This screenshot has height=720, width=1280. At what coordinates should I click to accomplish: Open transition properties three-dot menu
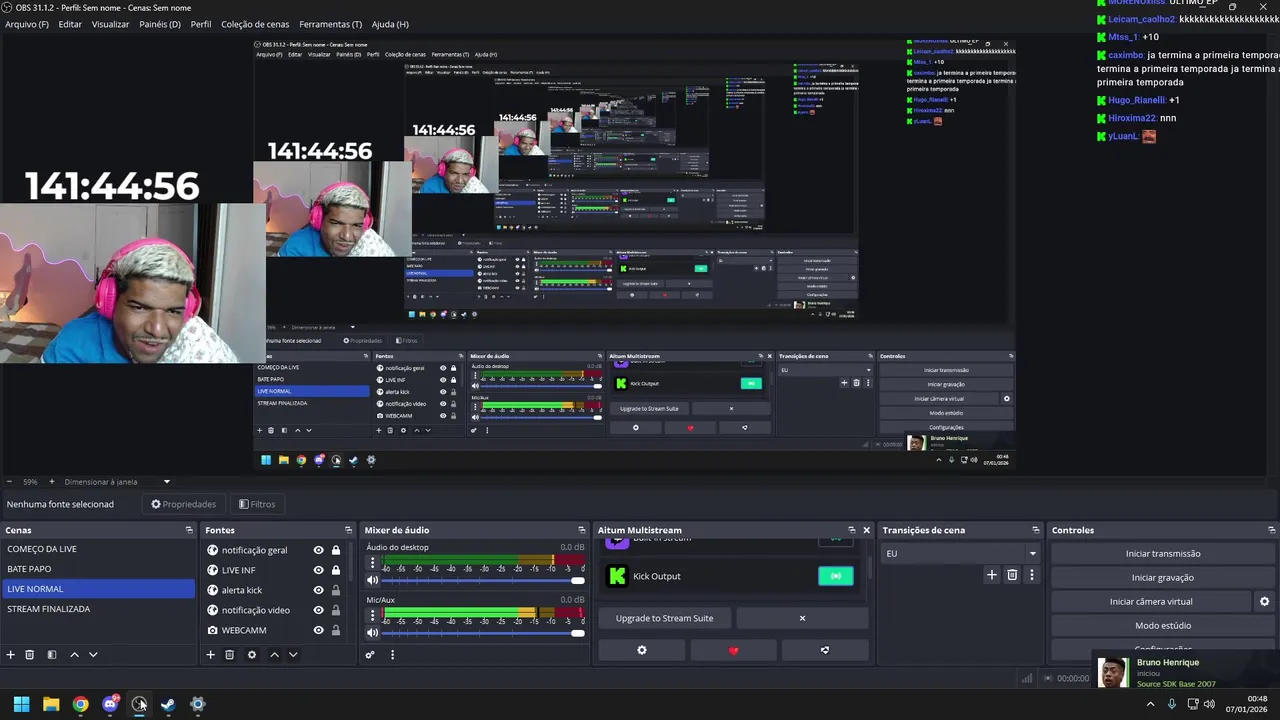[x=1031, y=575]
